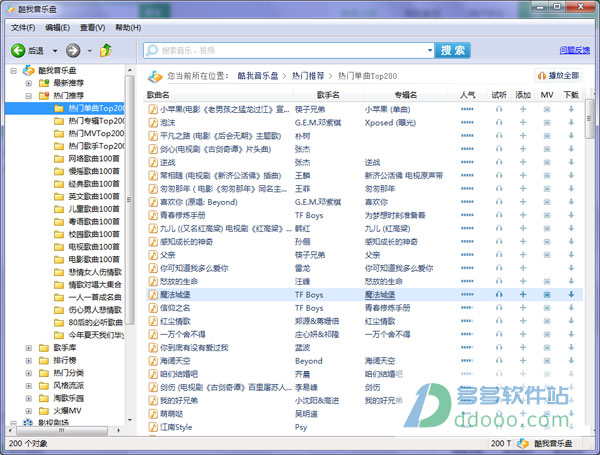Open the 帮助(H) menu
The width and height of the screenshot is (600, 455).
(128, 28)
